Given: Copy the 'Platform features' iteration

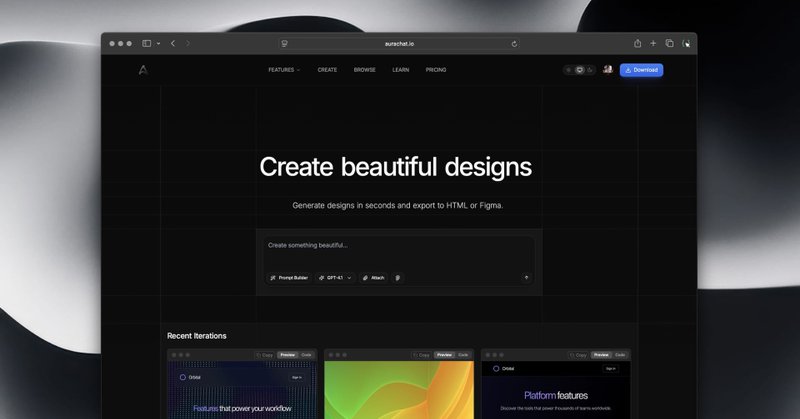Looking at the screenshot, I should 579,355.
